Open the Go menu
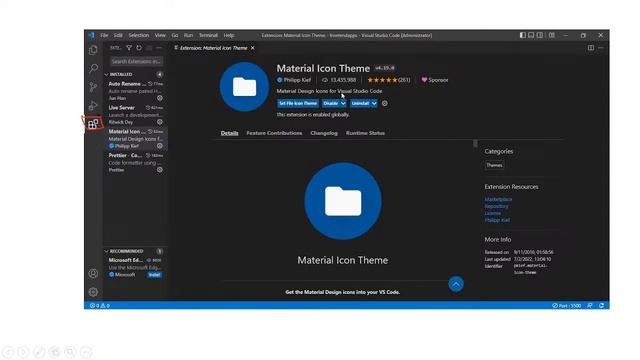This screenshot has height=360, width=640. 175,35
